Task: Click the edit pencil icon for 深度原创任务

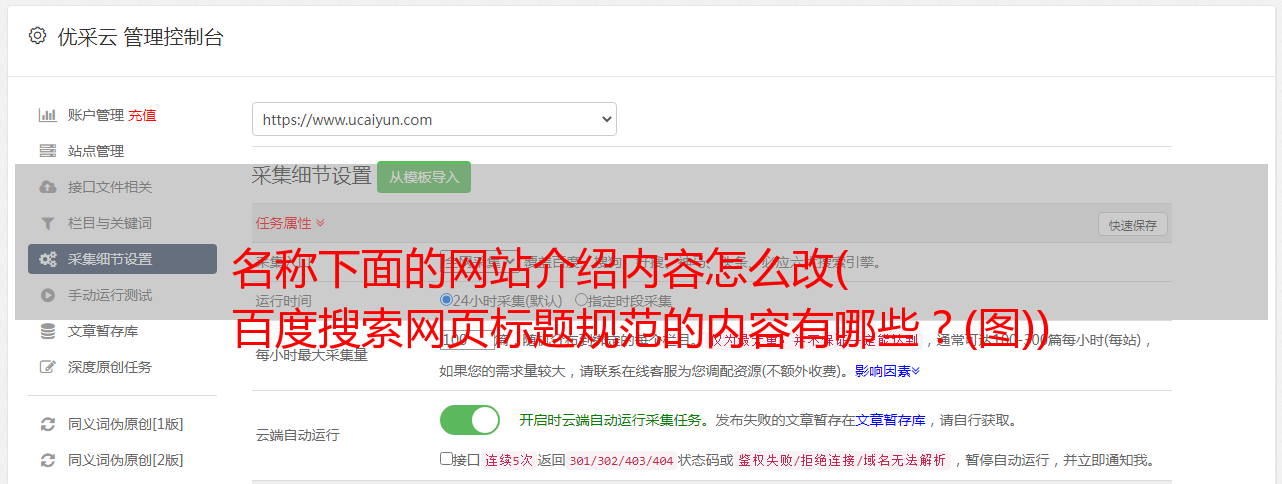Action: (x=47, y=367)
